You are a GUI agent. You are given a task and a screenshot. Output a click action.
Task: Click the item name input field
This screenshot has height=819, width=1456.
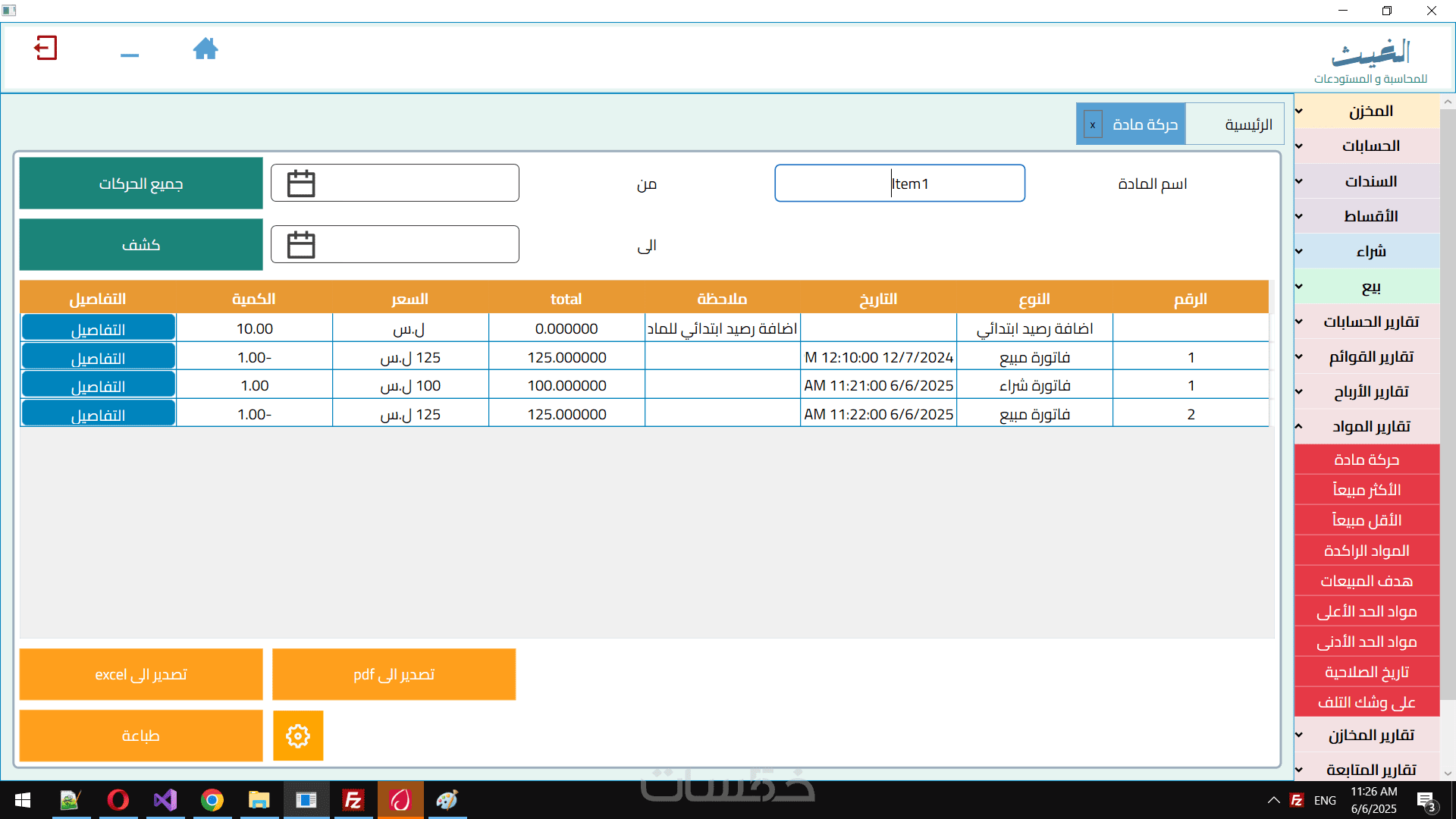pyautogui.click(x=899, y=184)
